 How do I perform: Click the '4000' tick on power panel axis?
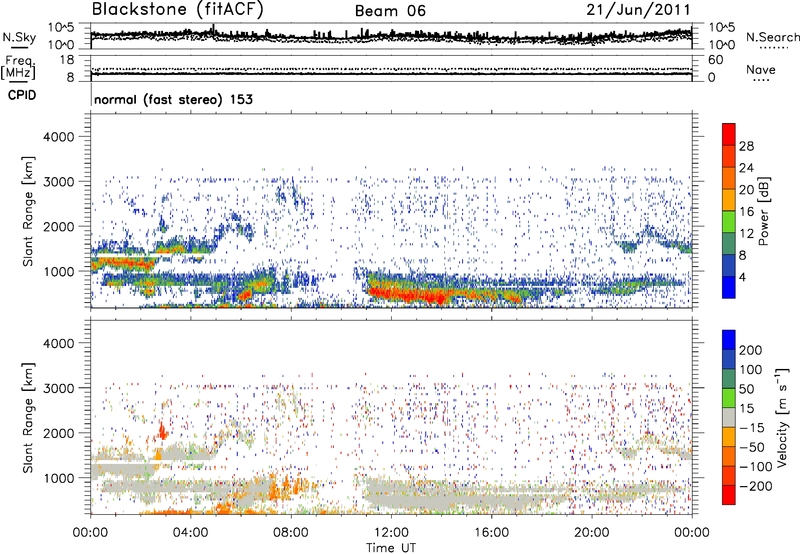59,137
